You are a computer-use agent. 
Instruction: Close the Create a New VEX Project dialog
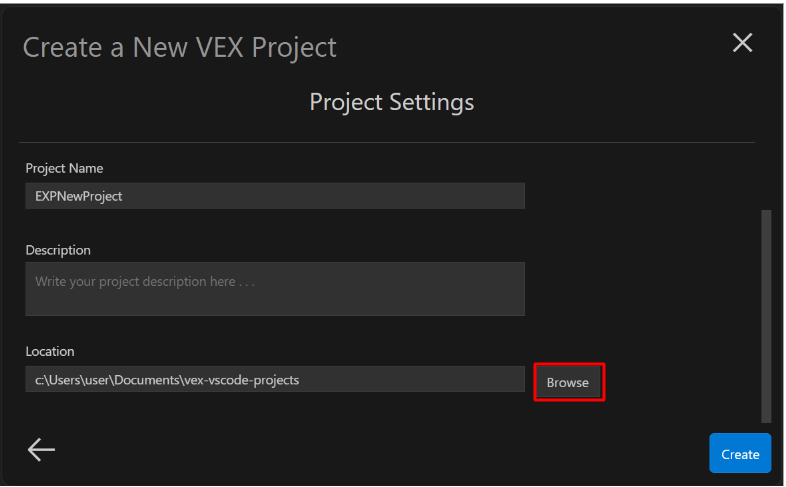point(742,43)
